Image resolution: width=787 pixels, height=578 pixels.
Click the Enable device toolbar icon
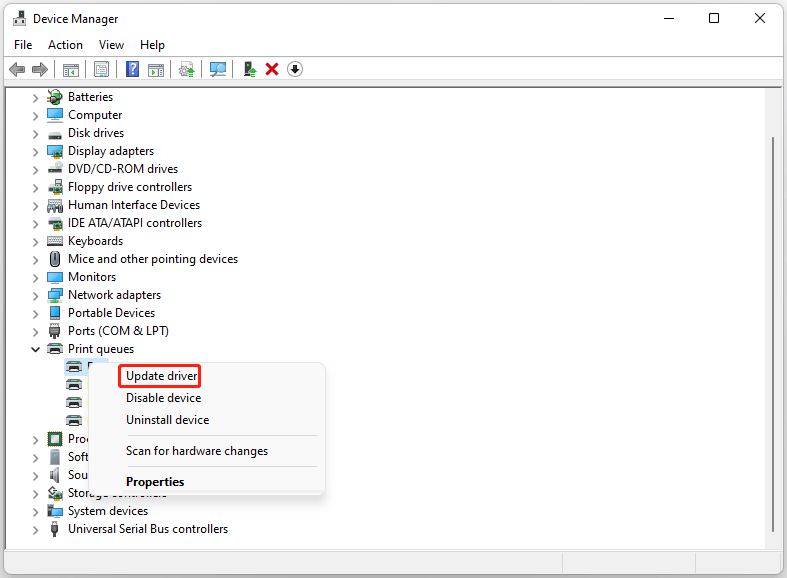[249, 69]
